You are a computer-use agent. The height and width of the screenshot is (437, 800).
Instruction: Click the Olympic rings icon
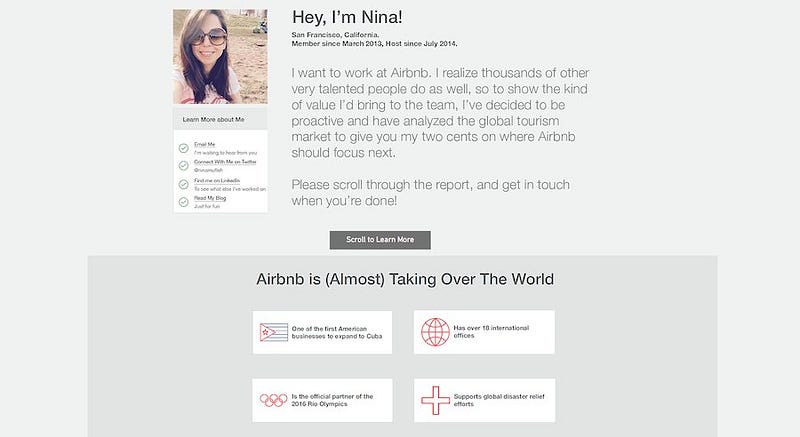[x=273, y=400]
